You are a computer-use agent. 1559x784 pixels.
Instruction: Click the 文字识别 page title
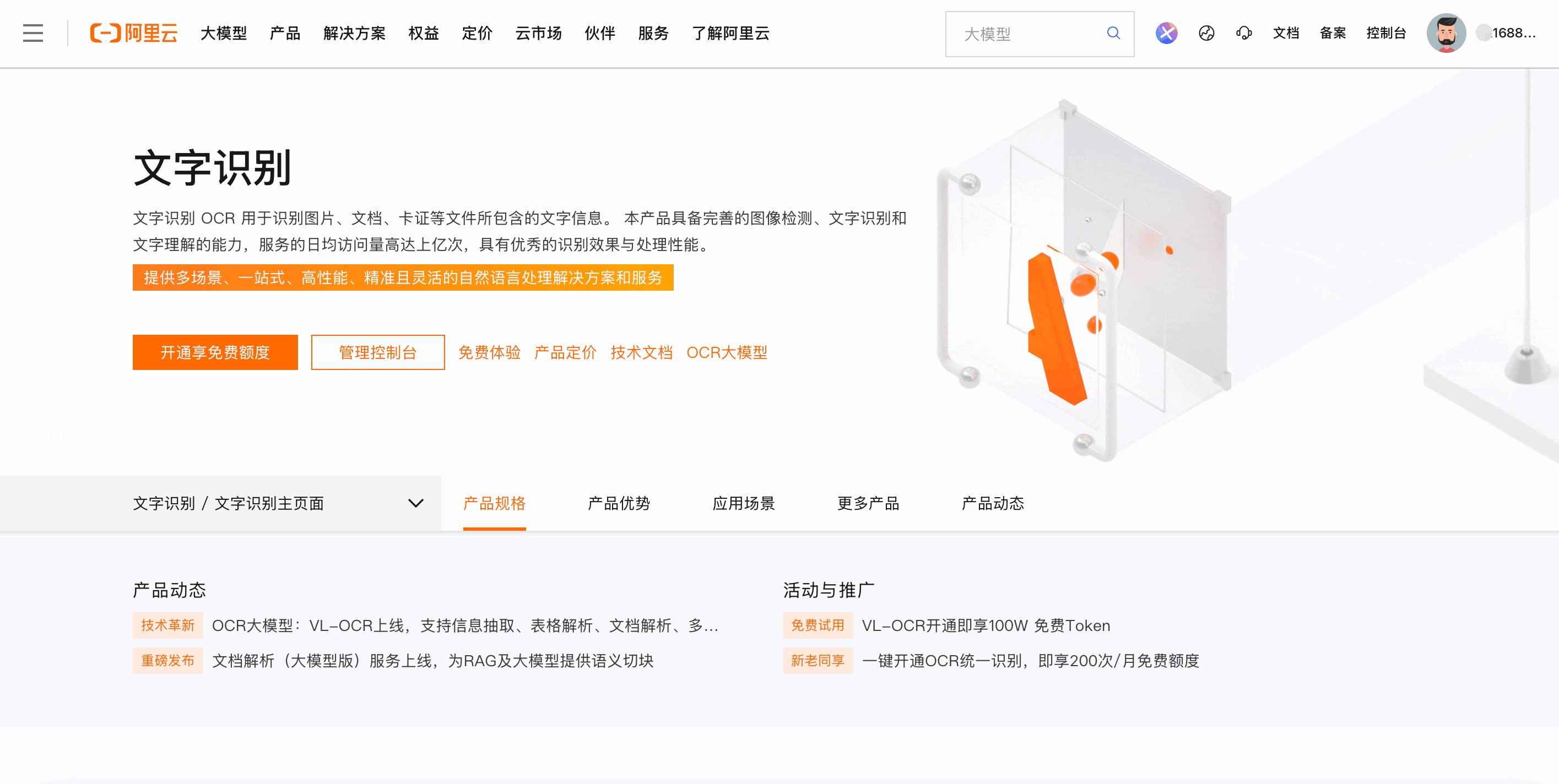[213, 167]
